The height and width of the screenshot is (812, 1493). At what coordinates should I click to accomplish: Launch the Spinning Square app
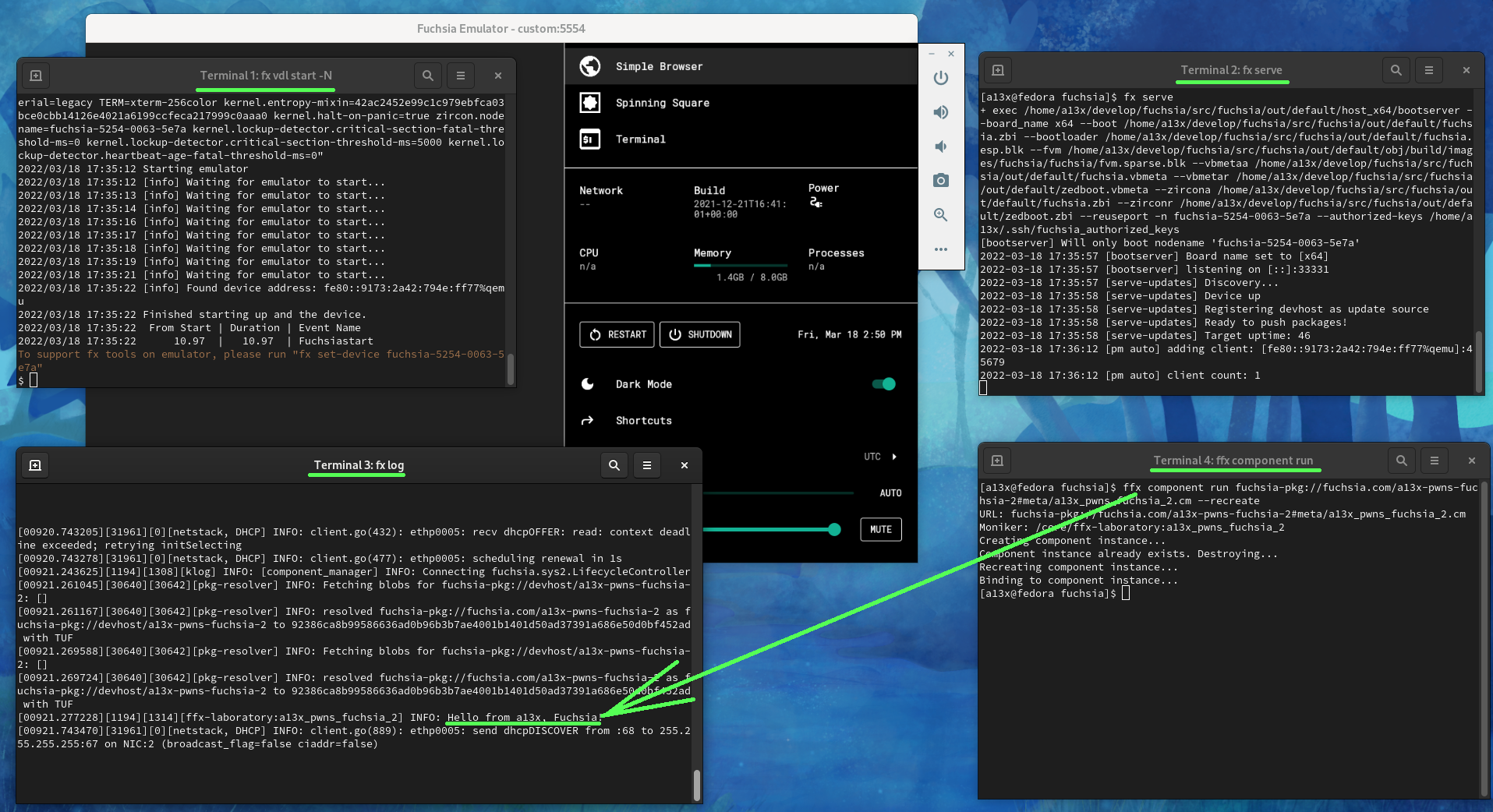click(x=663, y=102)
